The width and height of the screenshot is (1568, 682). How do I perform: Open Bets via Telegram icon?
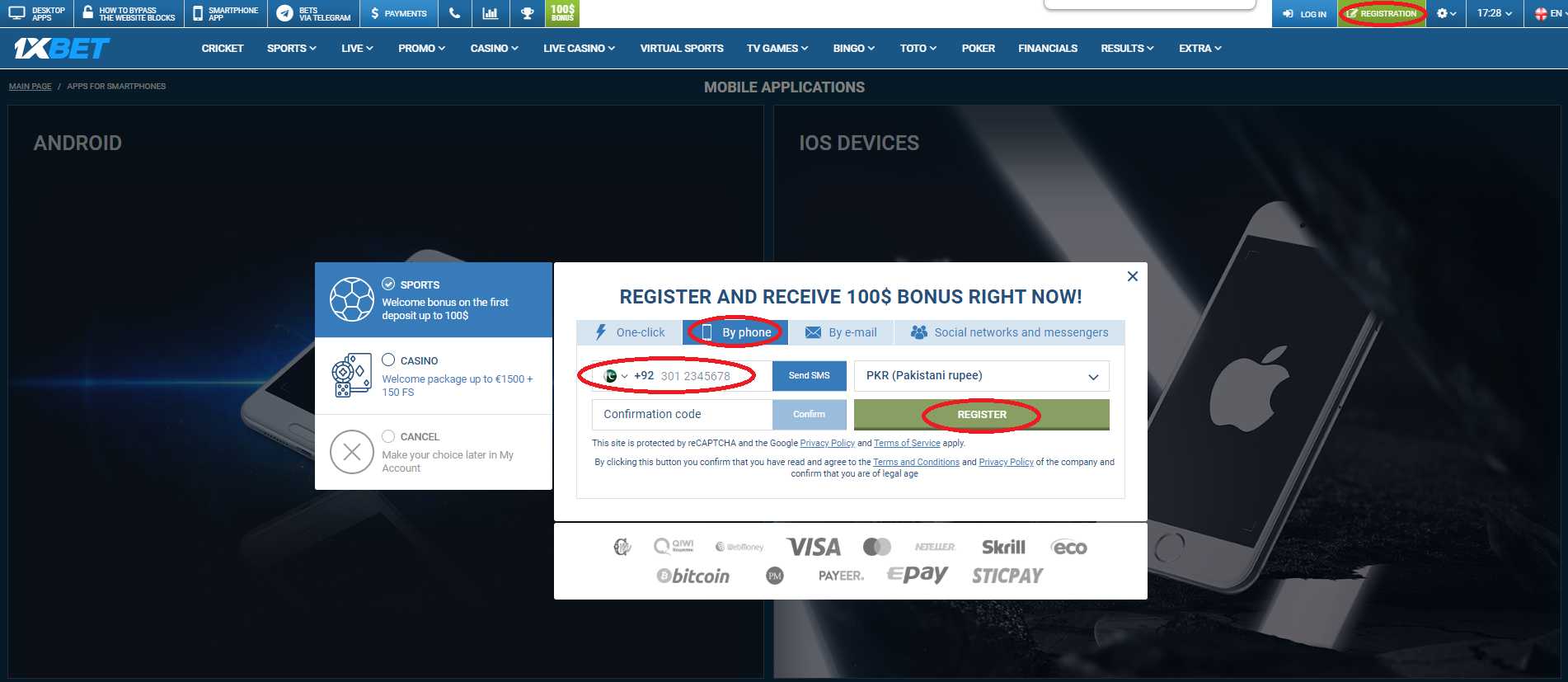click(284, 13)
